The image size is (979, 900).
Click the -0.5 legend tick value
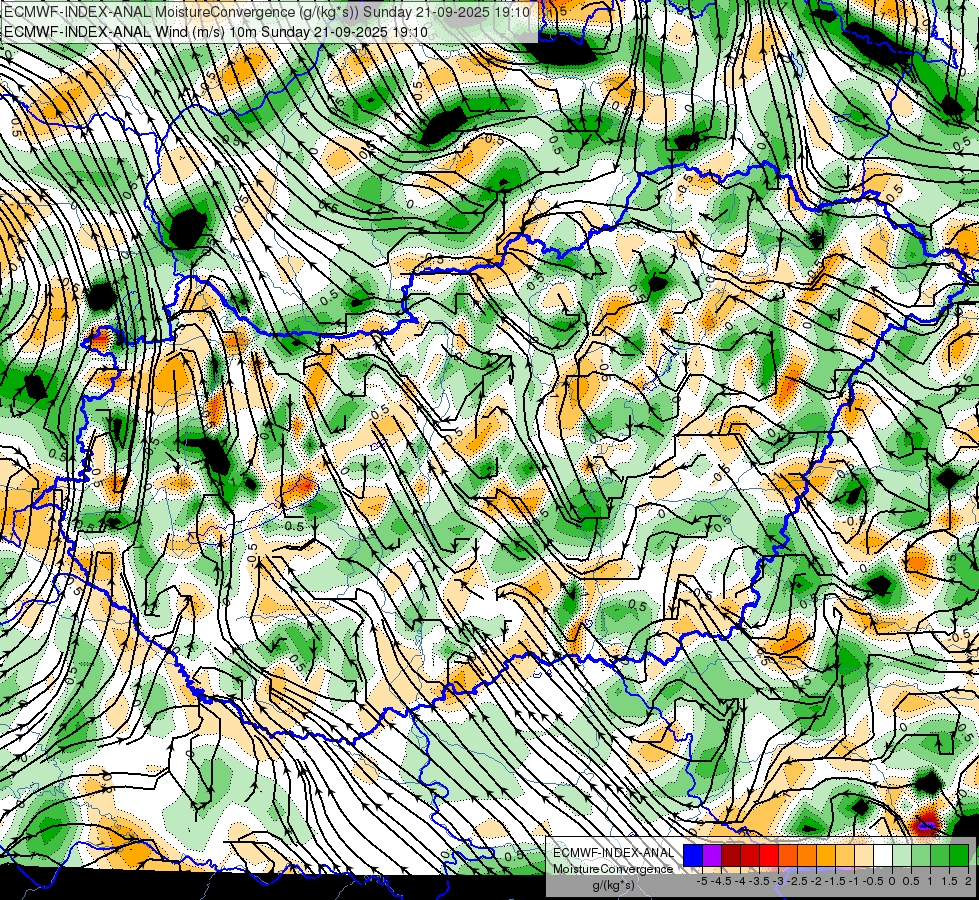[x=873, y=881]
